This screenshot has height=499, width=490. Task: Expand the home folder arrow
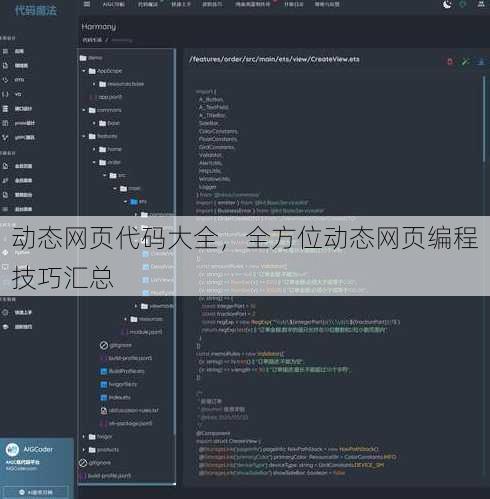94,149
